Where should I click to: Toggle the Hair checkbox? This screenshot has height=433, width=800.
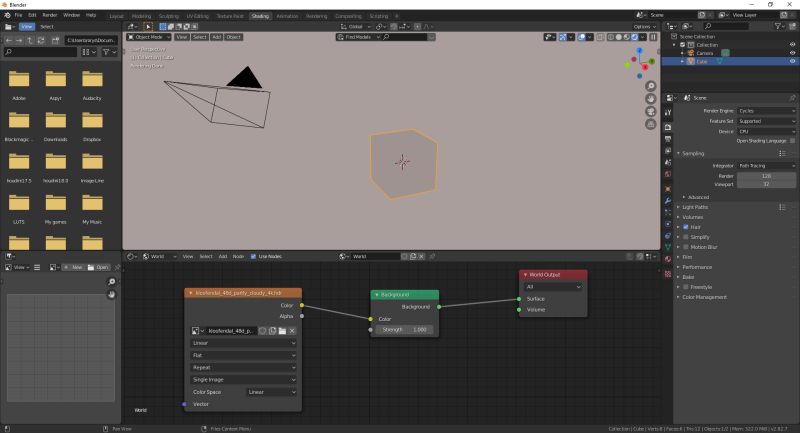coord(686,227)
